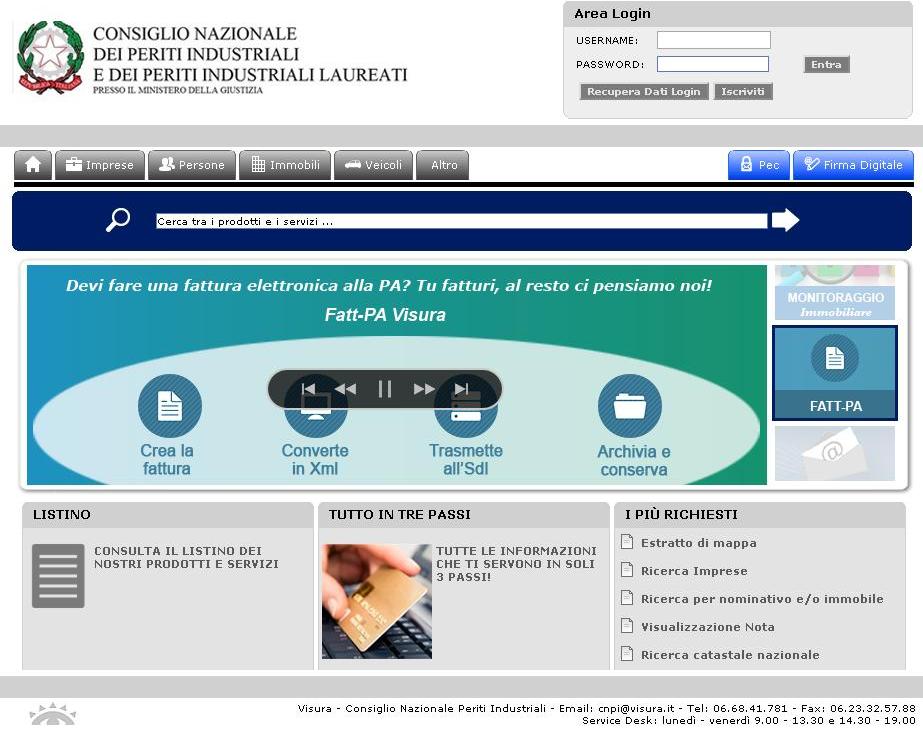This screenshot has height=732, width=923.
Task: Click the Entra login button
Action: [x=826, y=65]
